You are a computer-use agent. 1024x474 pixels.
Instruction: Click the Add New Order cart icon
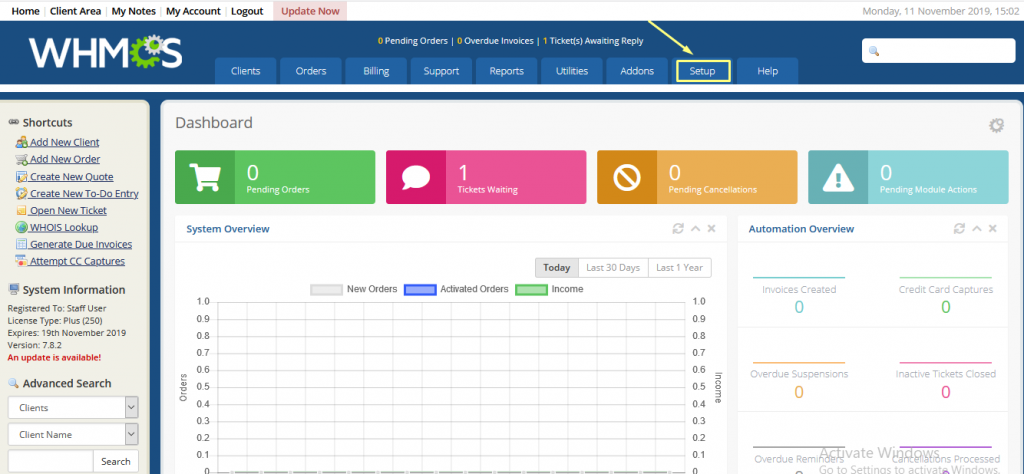[21, 159]
